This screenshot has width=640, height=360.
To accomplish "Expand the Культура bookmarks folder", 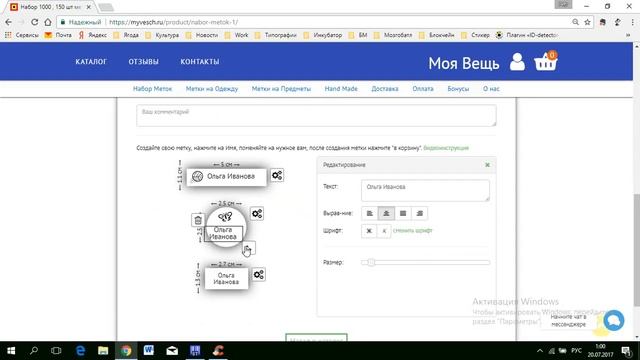I will (x=162, y=35).
